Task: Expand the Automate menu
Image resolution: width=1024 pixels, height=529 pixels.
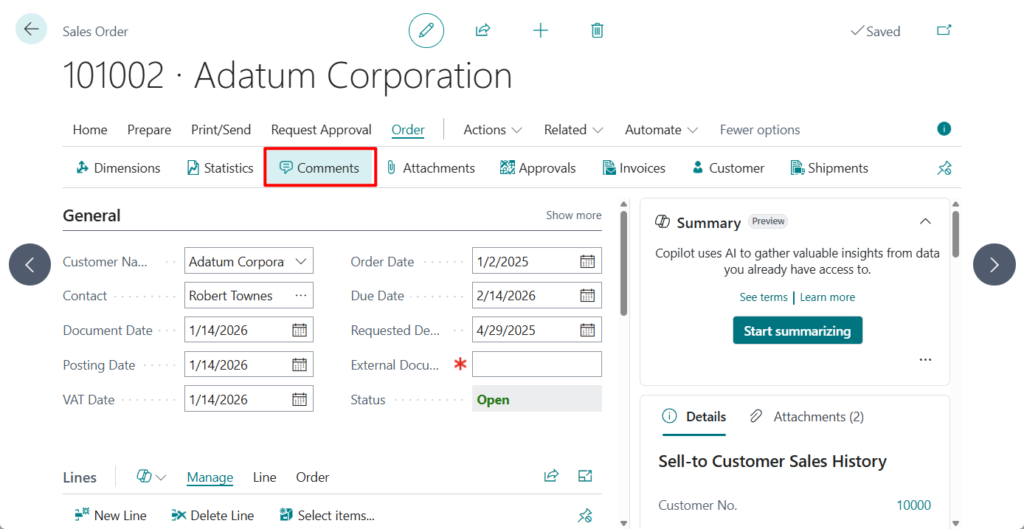Action: pyautogui.click(x=662, y=130)
